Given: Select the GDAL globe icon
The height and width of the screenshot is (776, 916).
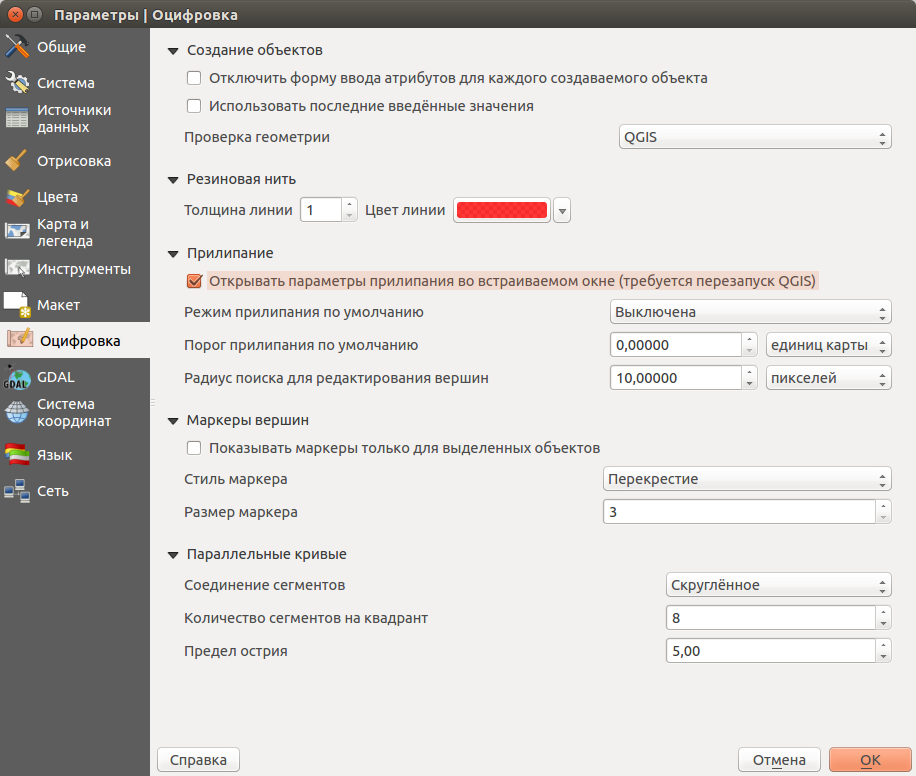Looking at the screenshot, I should [x=17, y=377].
